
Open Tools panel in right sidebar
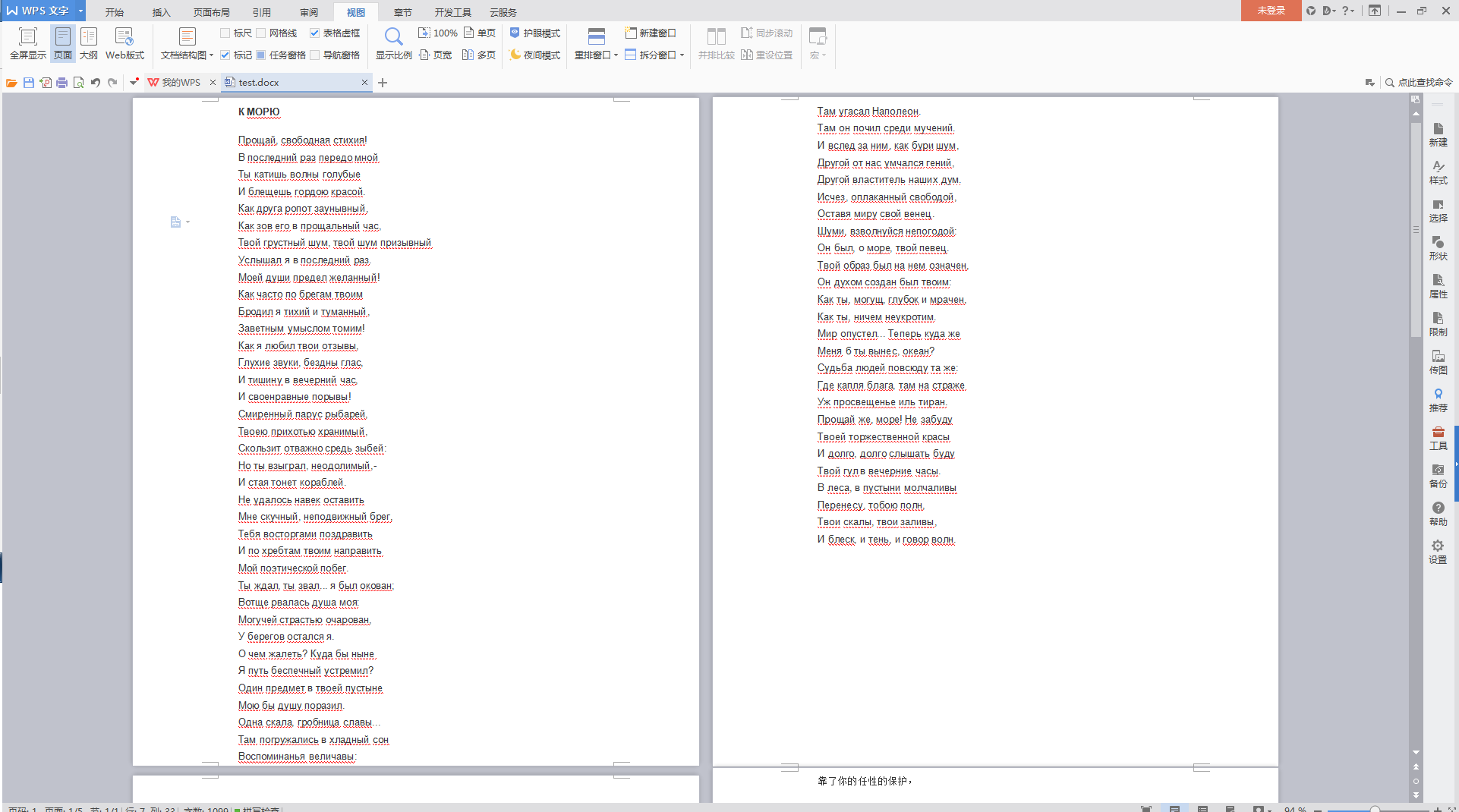click(1438, 438)
